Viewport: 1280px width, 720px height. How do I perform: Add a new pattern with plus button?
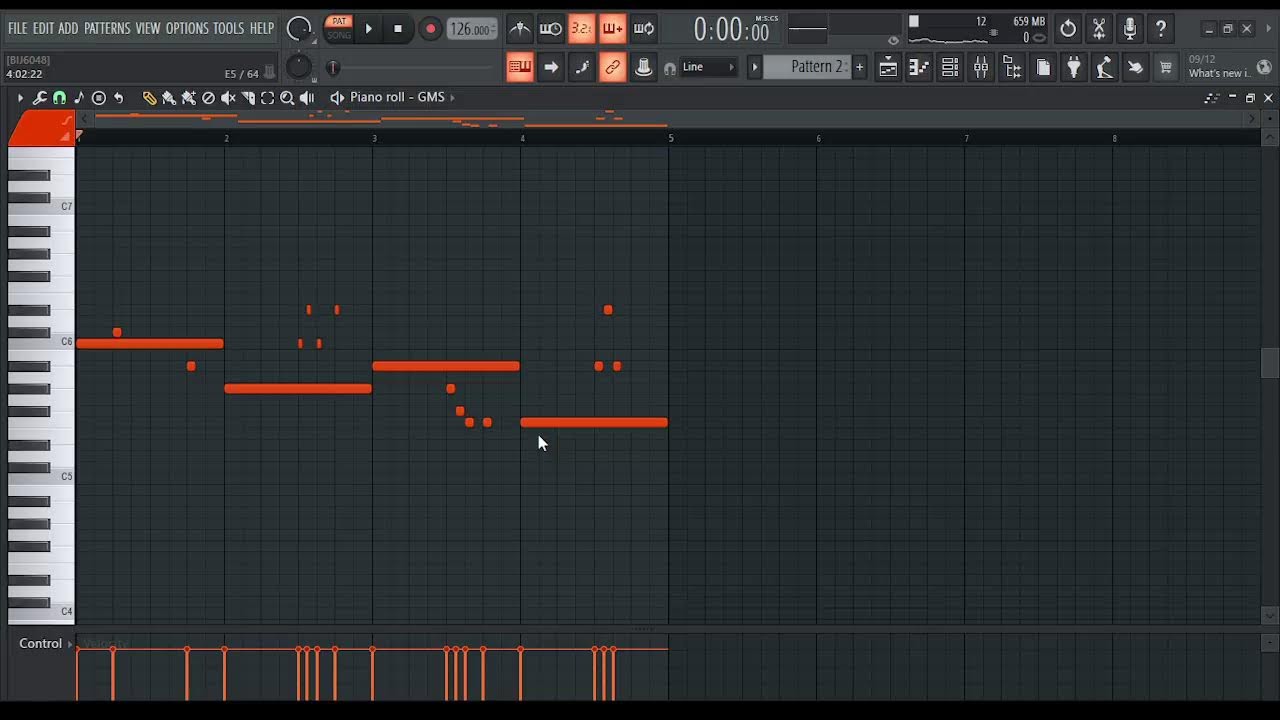point(859,67)
